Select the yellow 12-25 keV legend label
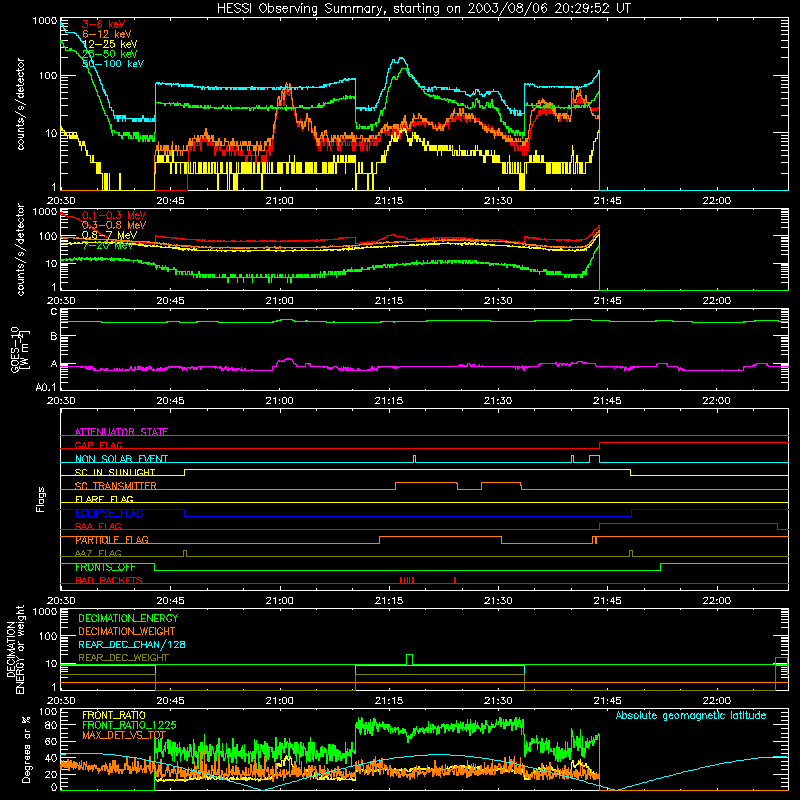 tap(109, 44)
